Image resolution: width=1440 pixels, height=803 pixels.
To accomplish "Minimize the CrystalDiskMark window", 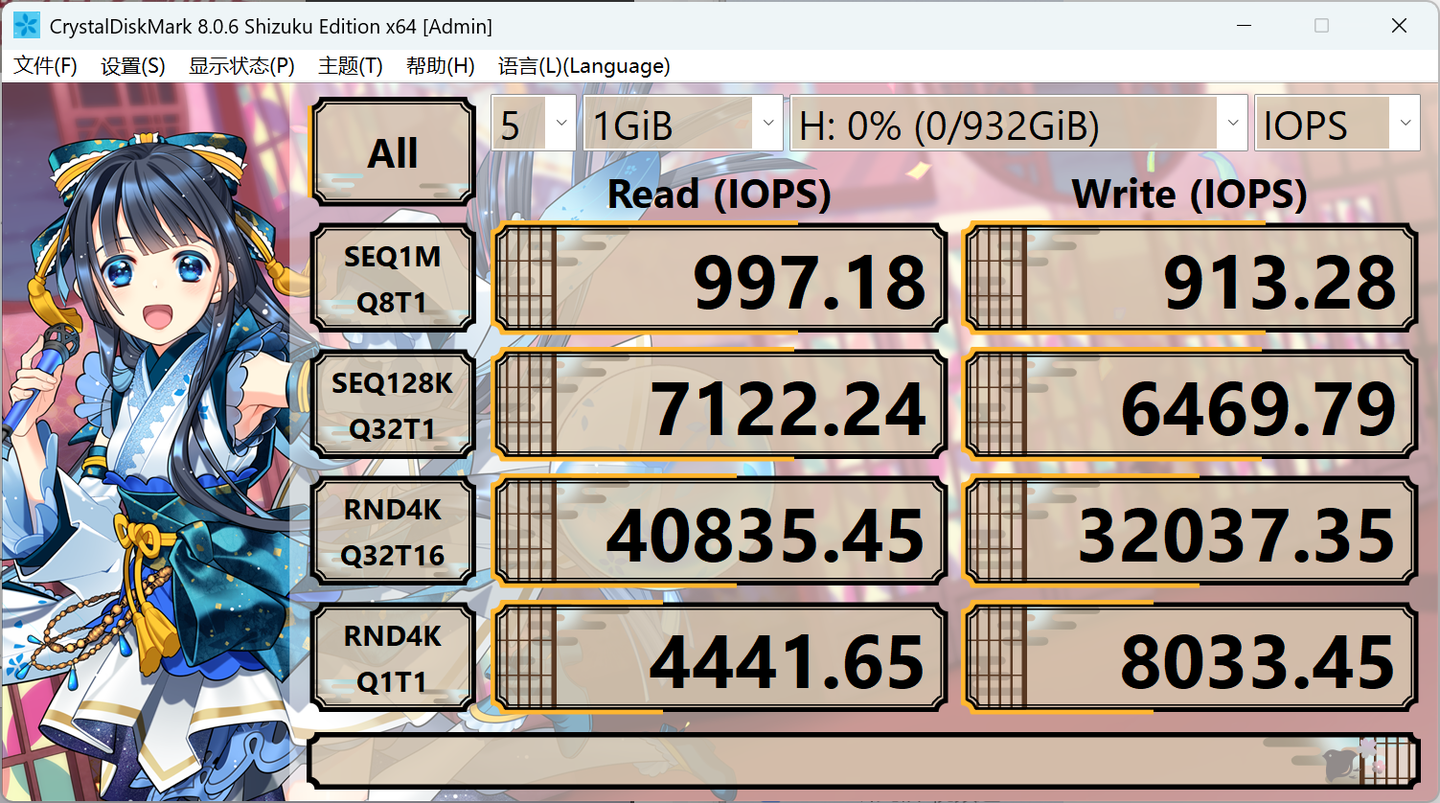I will coord(1243,26).
